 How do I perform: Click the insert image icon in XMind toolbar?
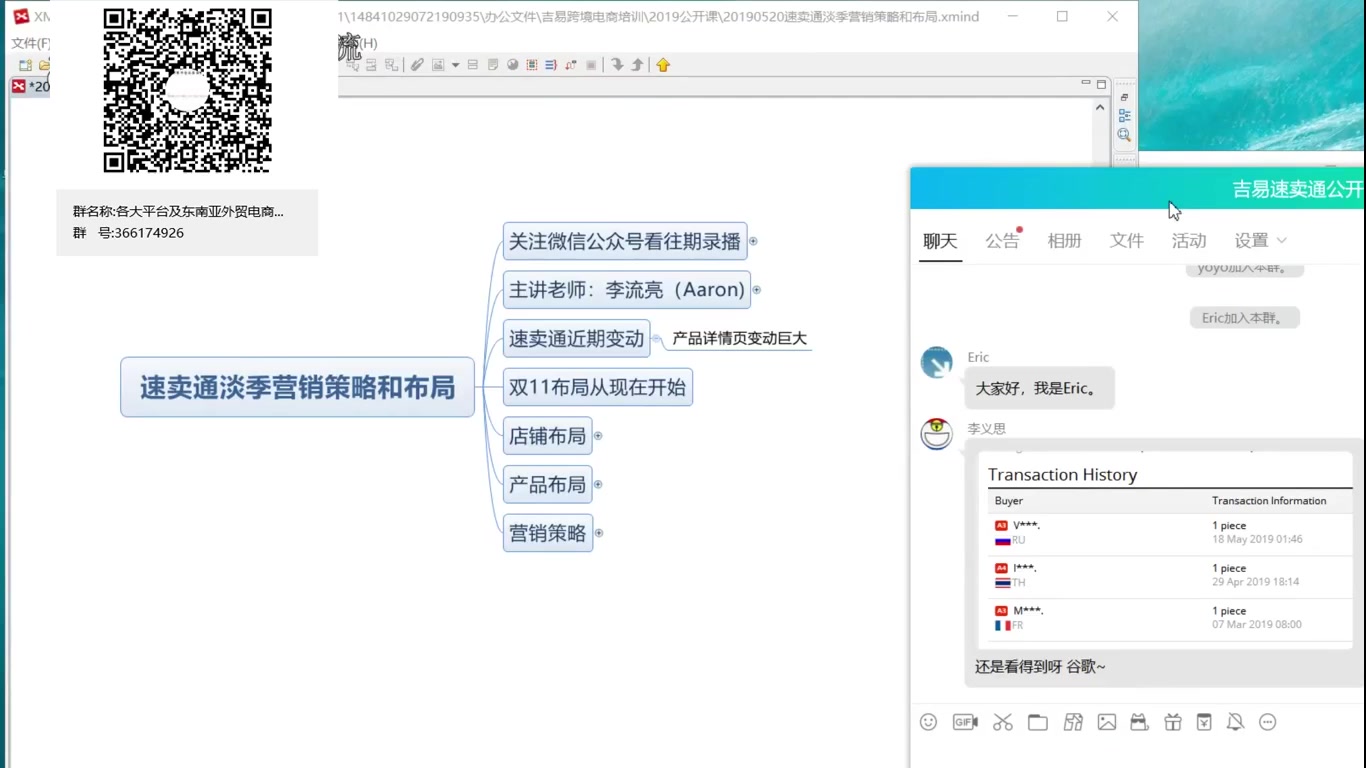(438, 65)
